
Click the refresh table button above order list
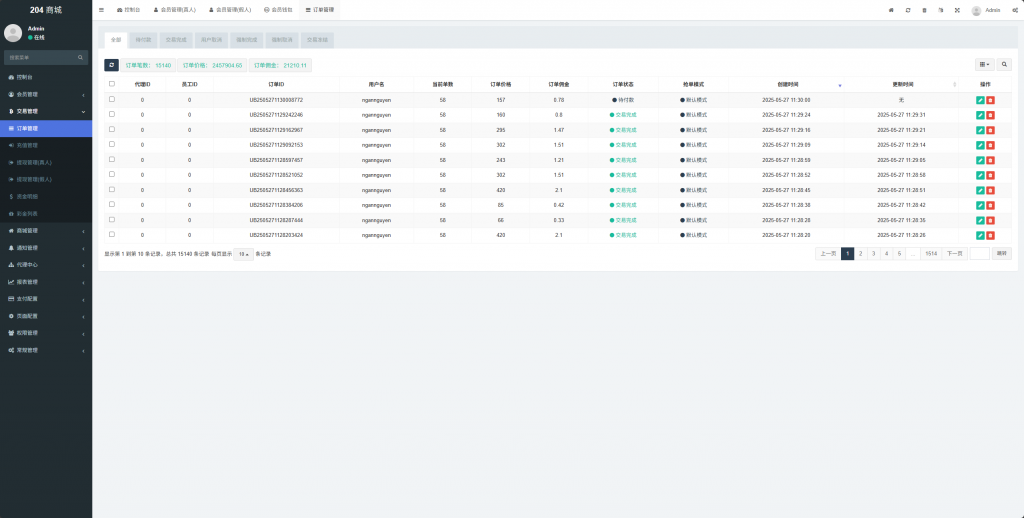click(x=111, y=65)
